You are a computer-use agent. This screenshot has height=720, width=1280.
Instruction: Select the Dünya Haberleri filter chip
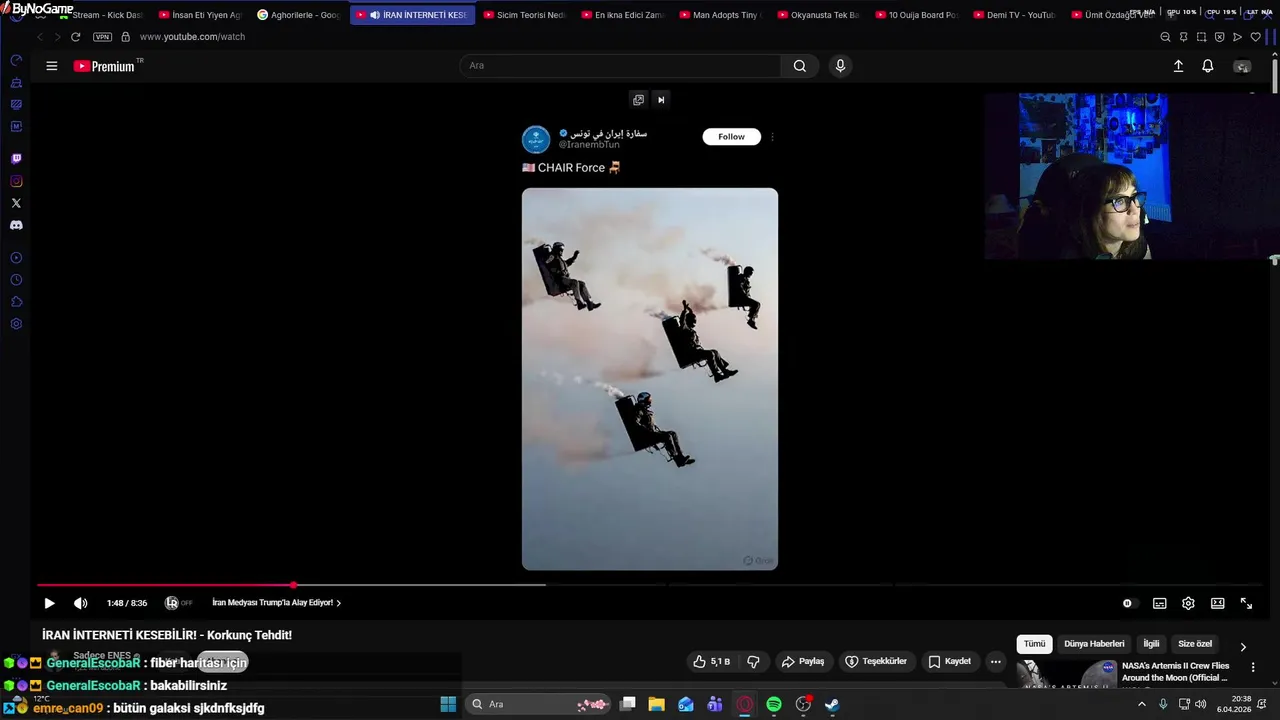pos(1094,644)
